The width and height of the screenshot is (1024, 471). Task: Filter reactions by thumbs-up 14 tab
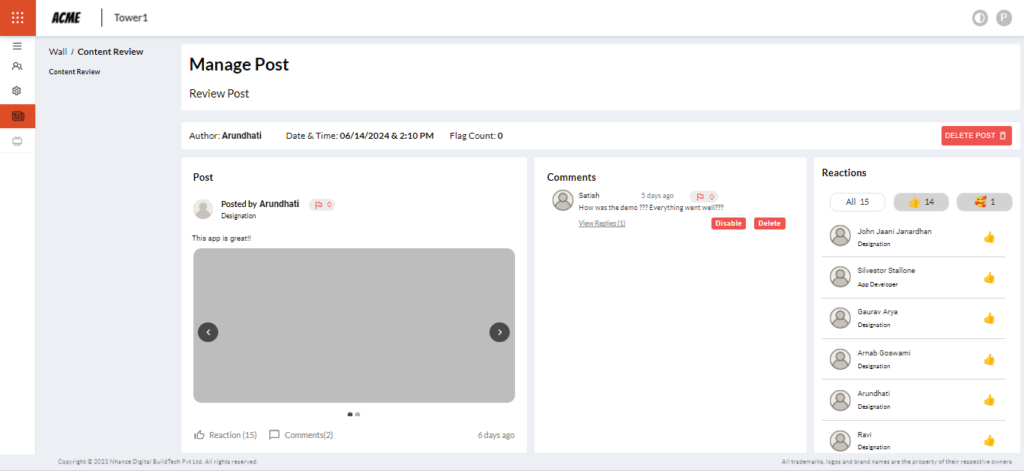pyautogui.click(x=920, y=202)
